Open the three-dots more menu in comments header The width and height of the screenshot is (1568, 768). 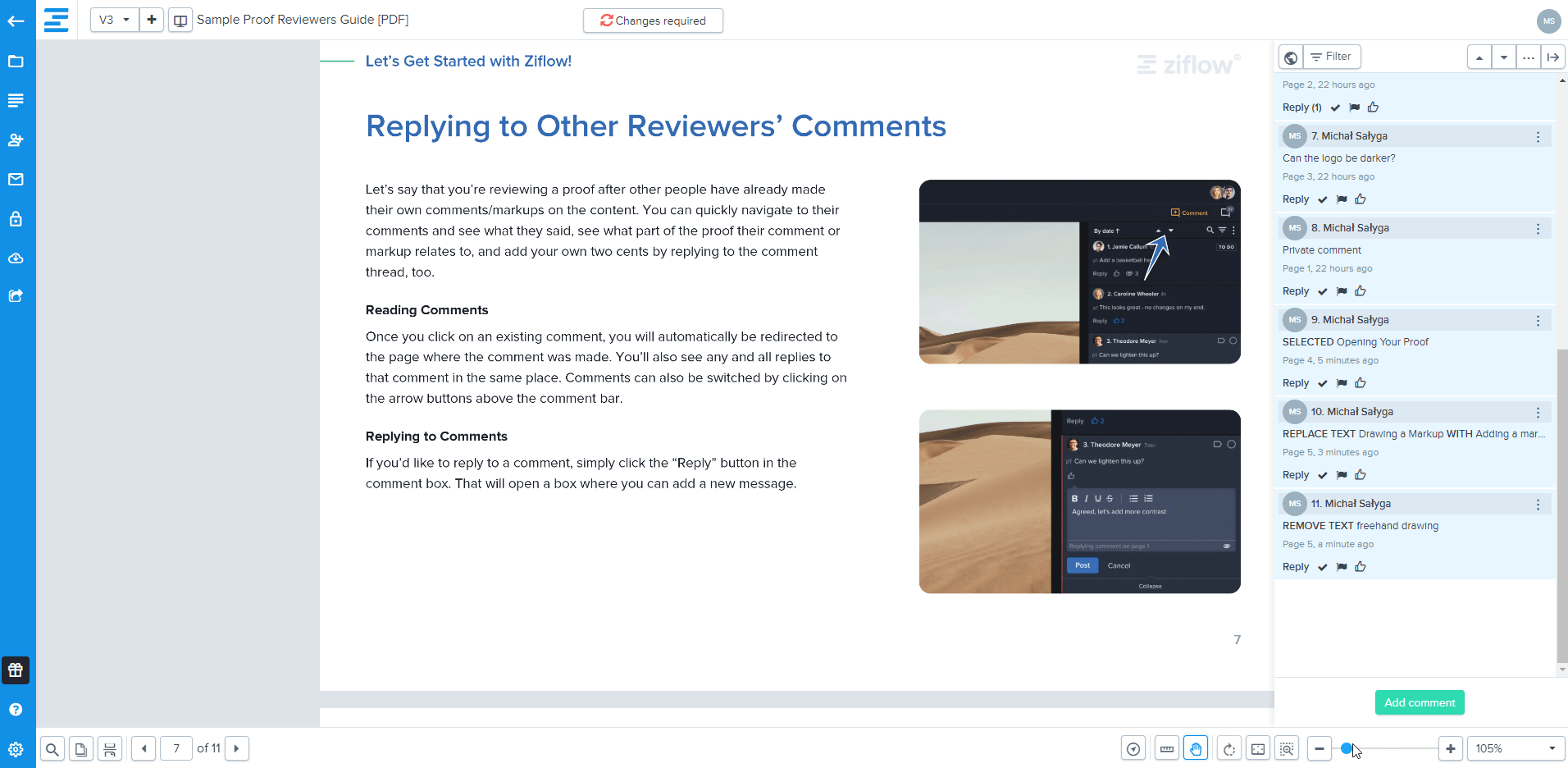coord(1528,57)
